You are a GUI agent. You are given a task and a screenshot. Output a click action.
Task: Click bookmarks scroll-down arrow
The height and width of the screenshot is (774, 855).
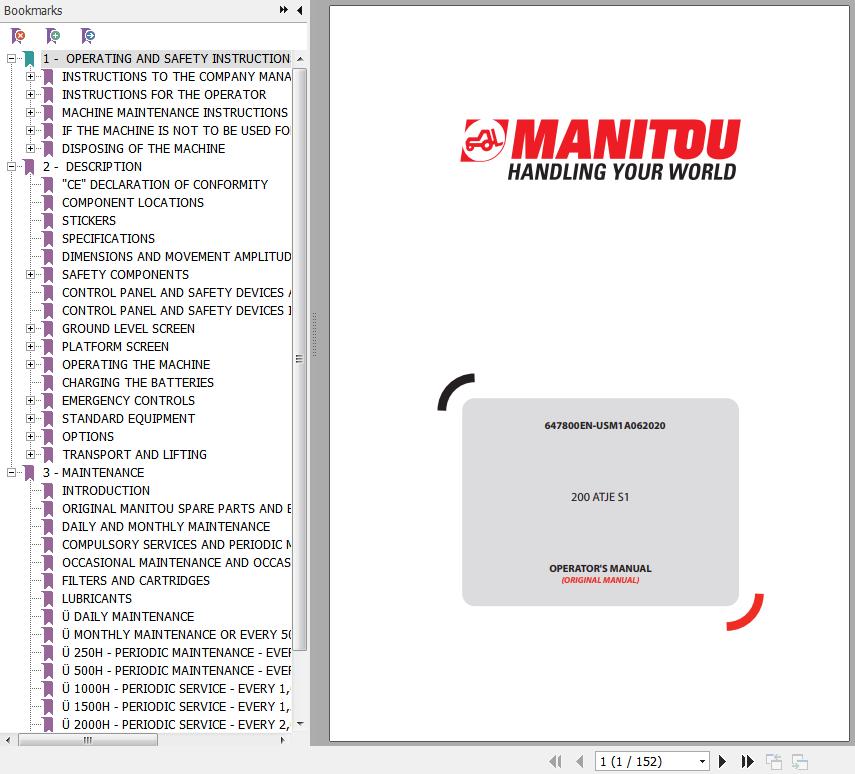click(299, 724)
